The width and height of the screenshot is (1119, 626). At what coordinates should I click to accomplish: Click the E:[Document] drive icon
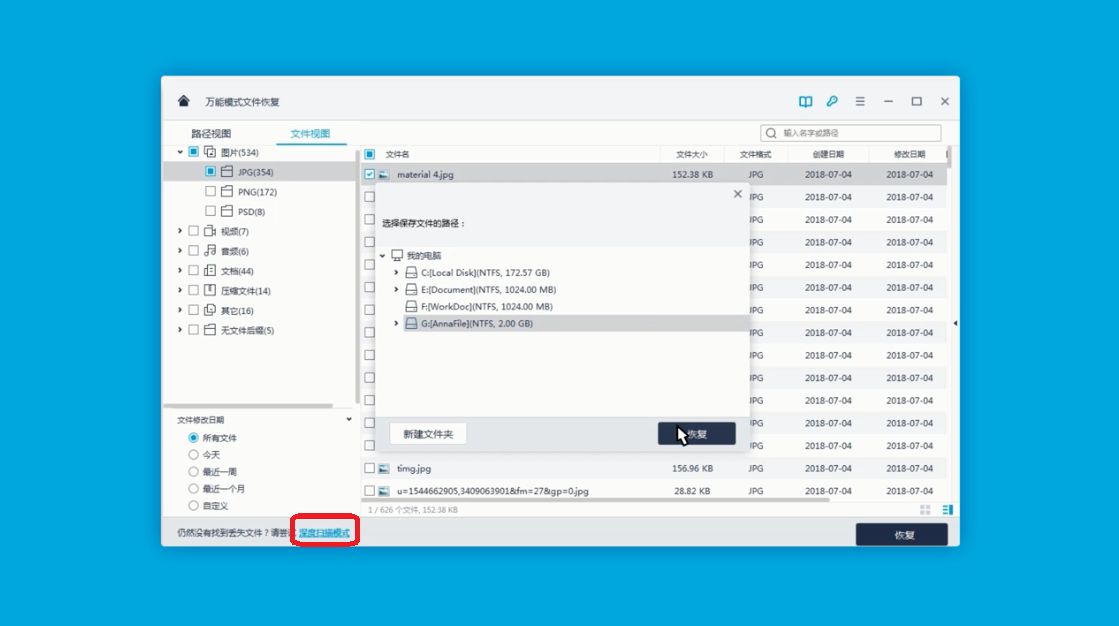(x=411, y=289)
